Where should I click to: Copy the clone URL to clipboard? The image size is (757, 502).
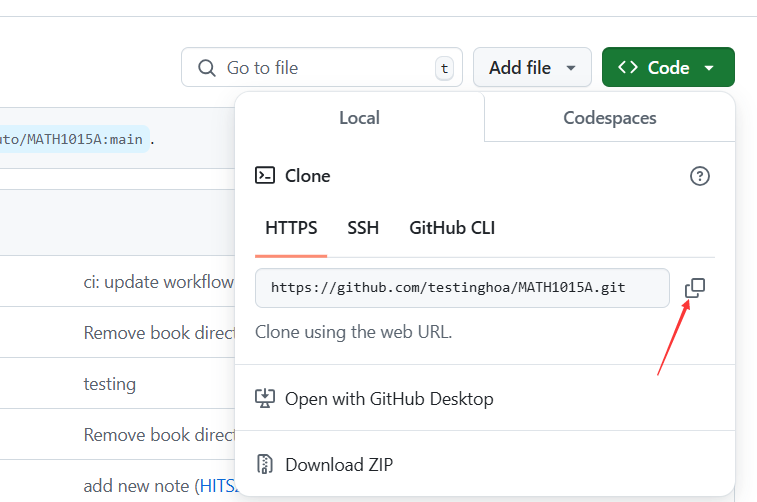pyautogui.click(x=695, y=288)
